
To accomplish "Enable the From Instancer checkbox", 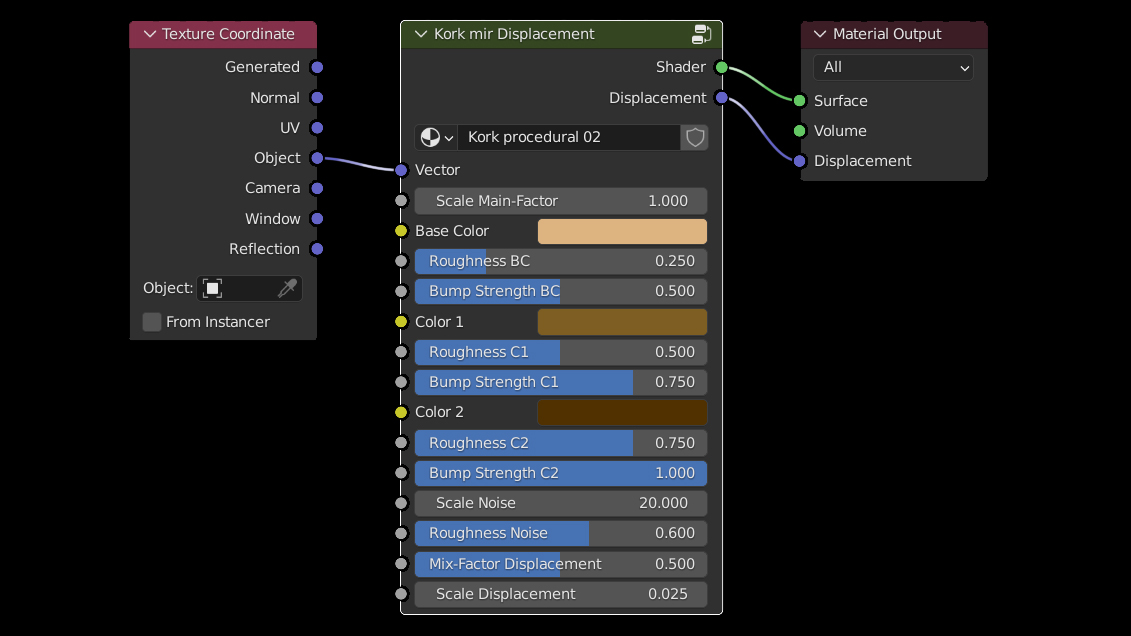I will (152, 322).
